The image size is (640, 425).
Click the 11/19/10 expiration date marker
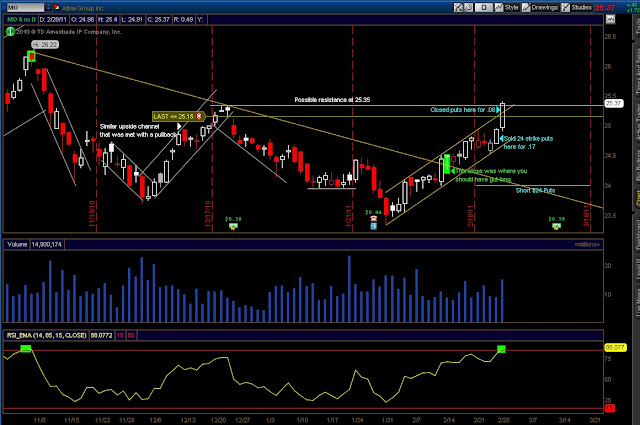[x=92, y=214]
